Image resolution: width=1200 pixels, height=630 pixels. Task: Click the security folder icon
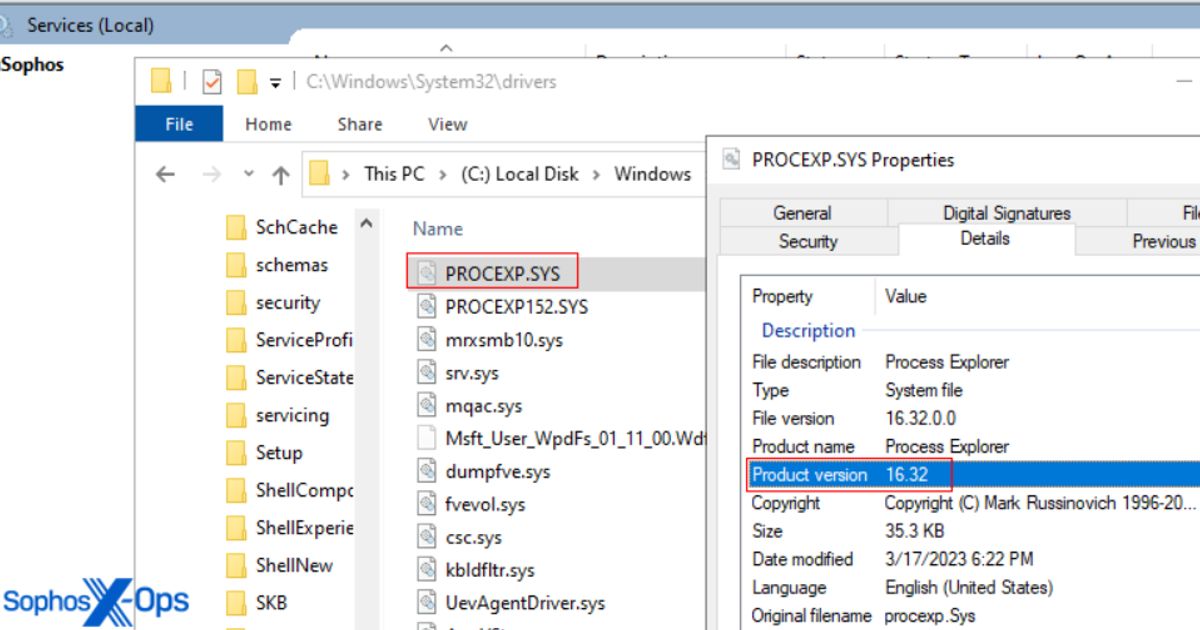click(x=236, y=302)
